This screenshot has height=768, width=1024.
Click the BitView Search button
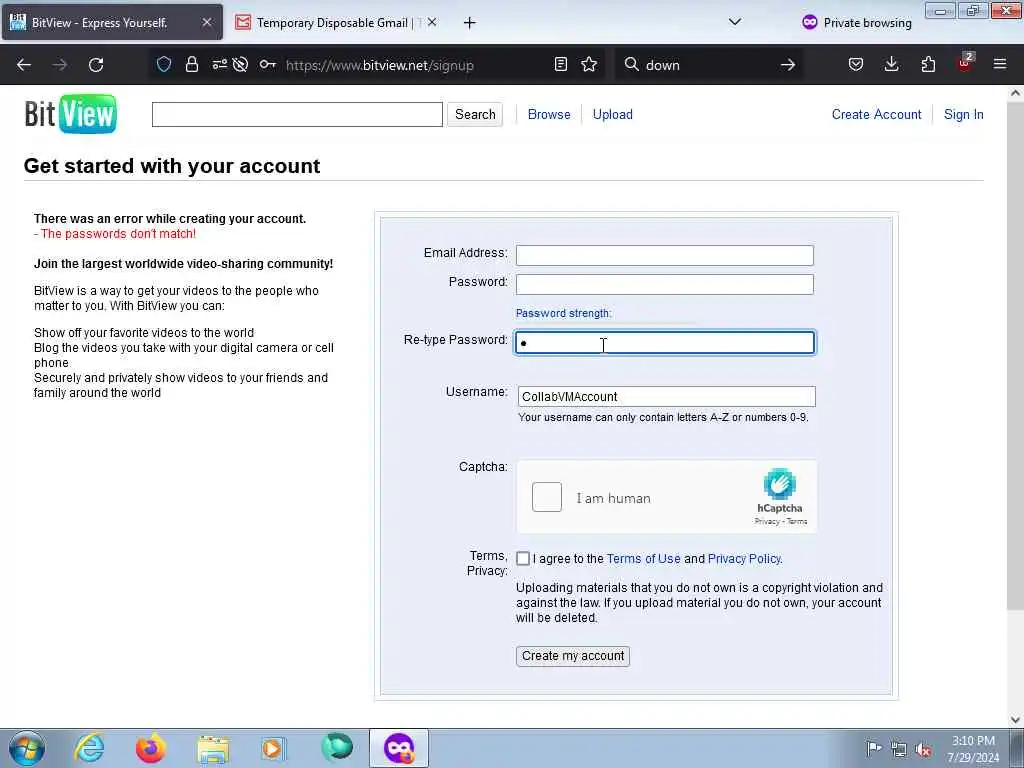[475, 114]
